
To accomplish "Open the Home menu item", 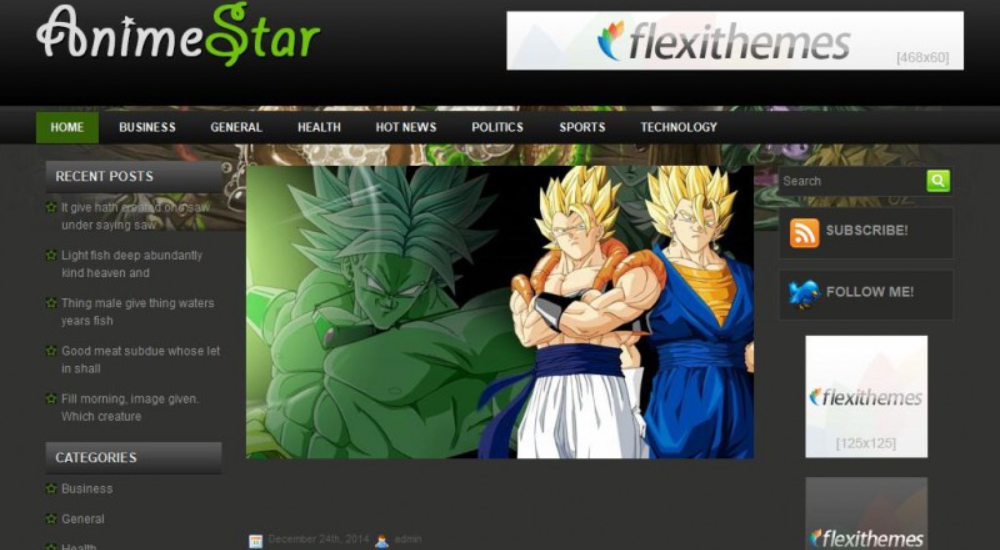I will pos(67,127).
